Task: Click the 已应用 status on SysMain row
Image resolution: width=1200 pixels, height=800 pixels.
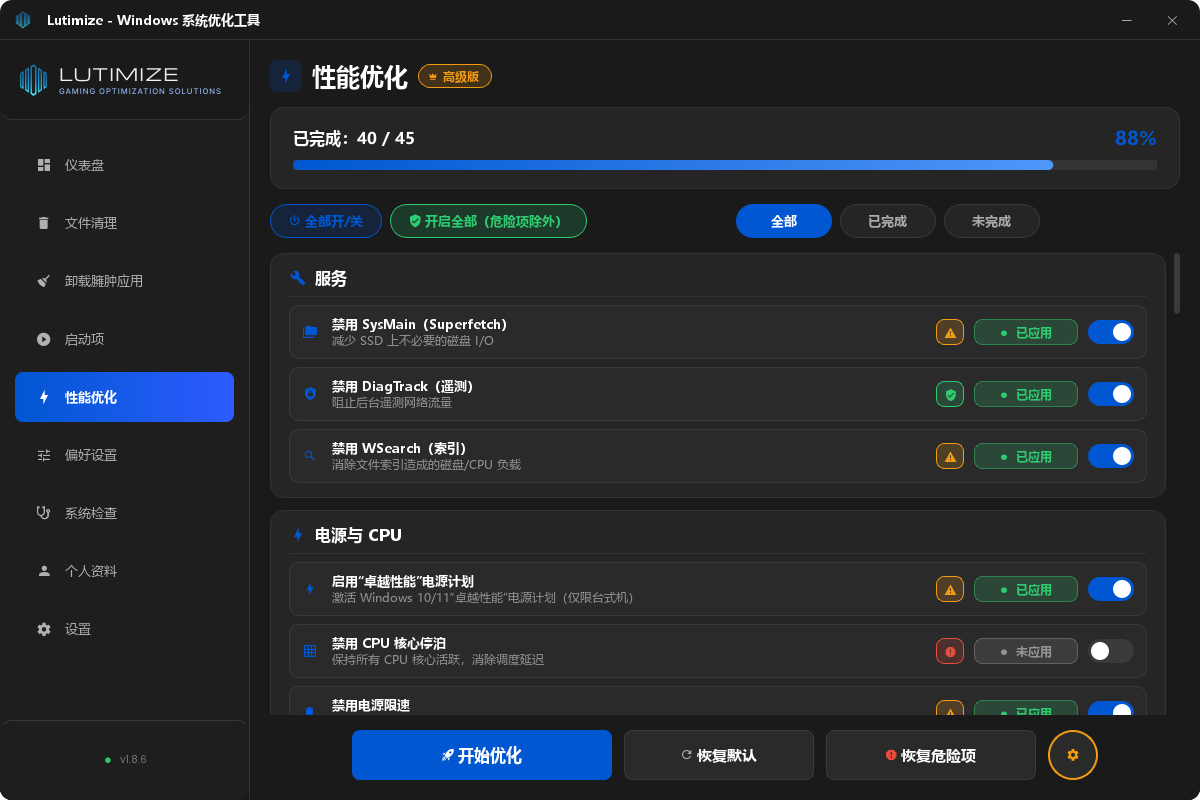Action: click(1026, 333)
